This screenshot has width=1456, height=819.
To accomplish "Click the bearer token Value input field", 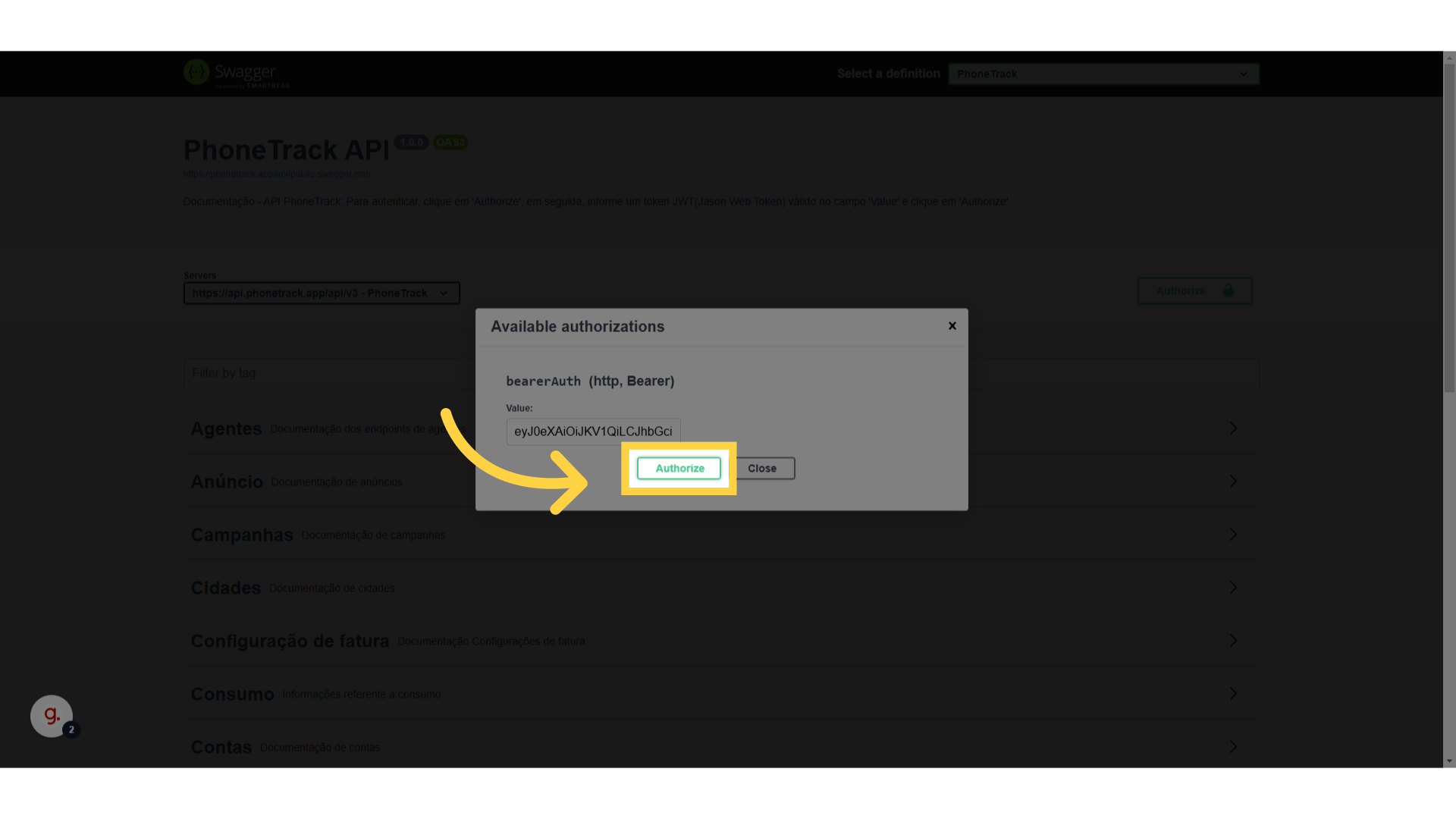I will [593, 431].
